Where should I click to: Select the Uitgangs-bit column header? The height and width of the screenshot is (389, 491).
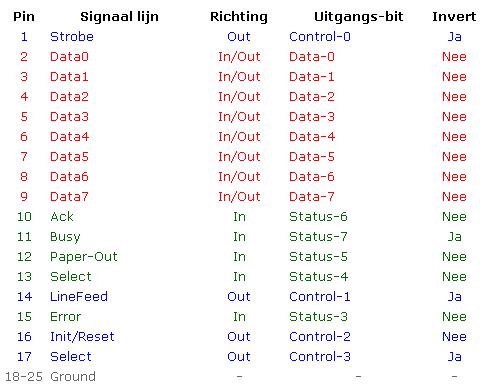[x=359, y=17]
